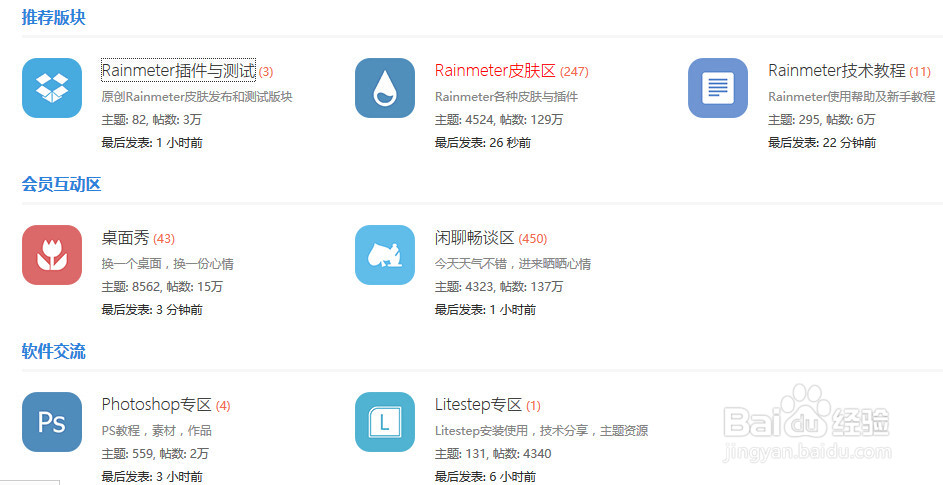Click today's post count (11) beside Rainmeter技术教程
Image resolution: width=943 pixels, height=485 pixels.
920,72
